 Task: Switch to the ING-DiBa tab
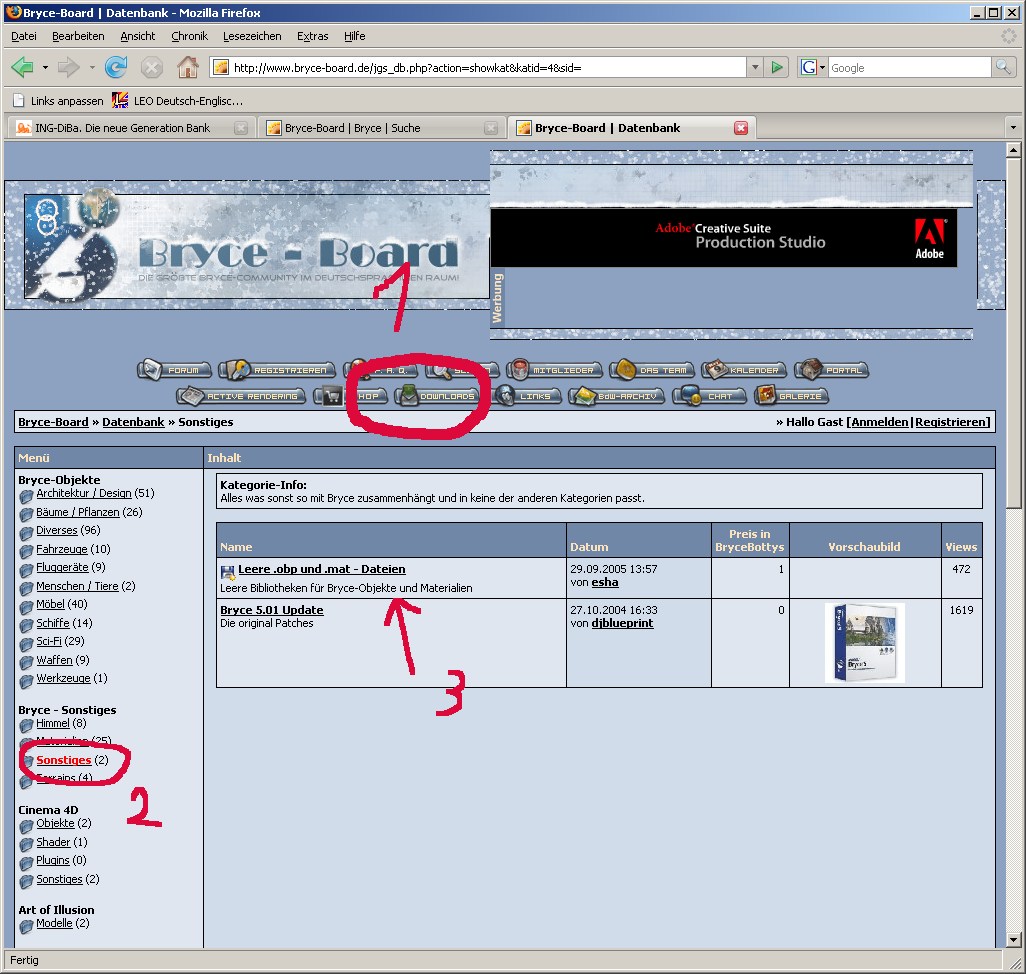(131, 128)
